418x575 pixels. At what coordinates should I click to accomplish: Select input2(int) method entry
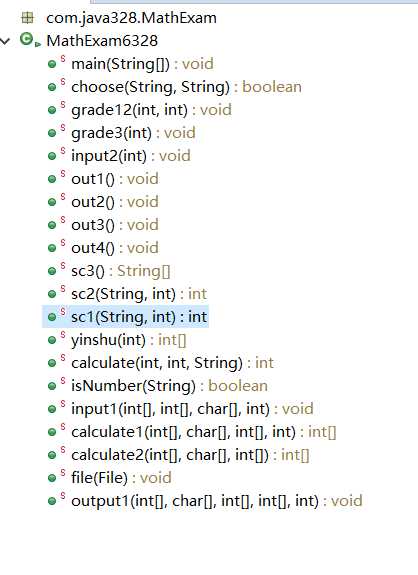point(131,156)
